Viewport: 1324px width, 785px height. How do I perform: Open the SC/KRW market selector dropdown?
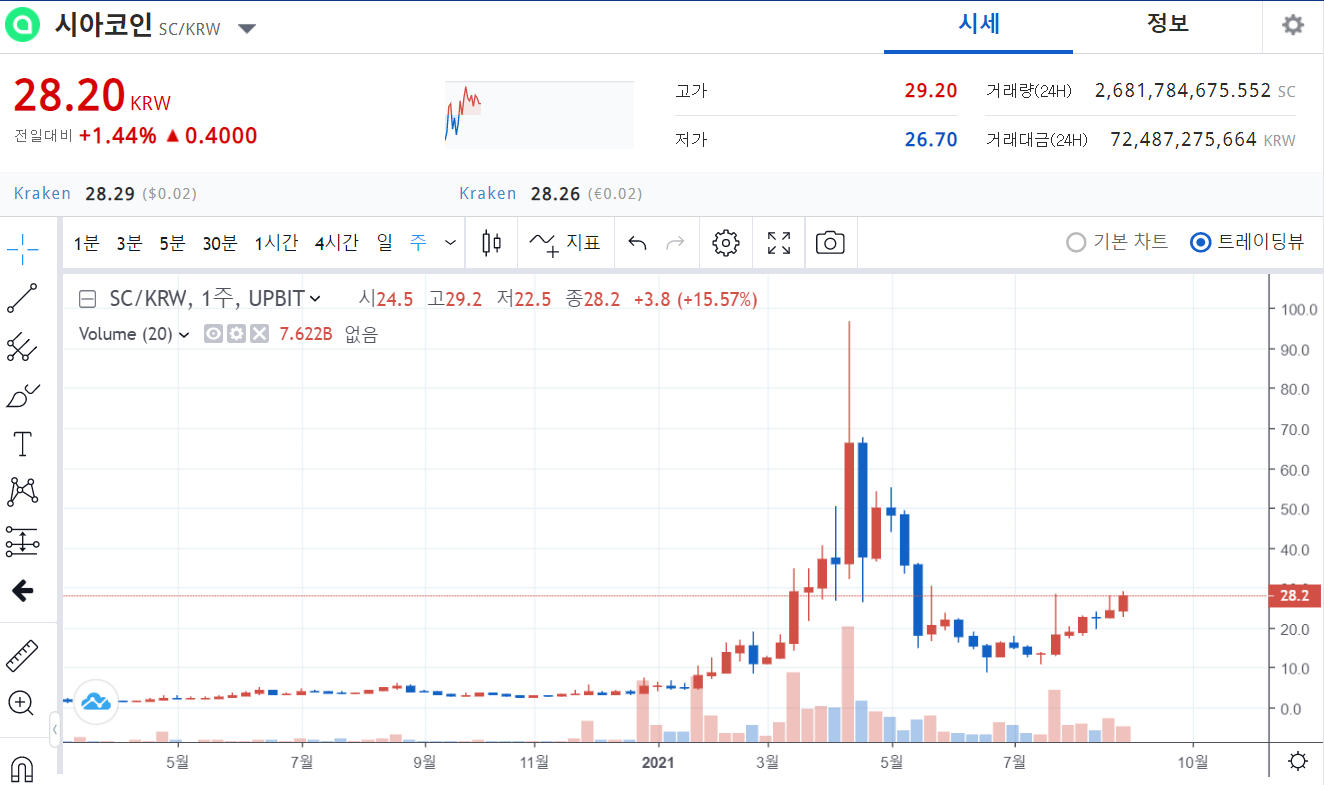click(247, 28)
